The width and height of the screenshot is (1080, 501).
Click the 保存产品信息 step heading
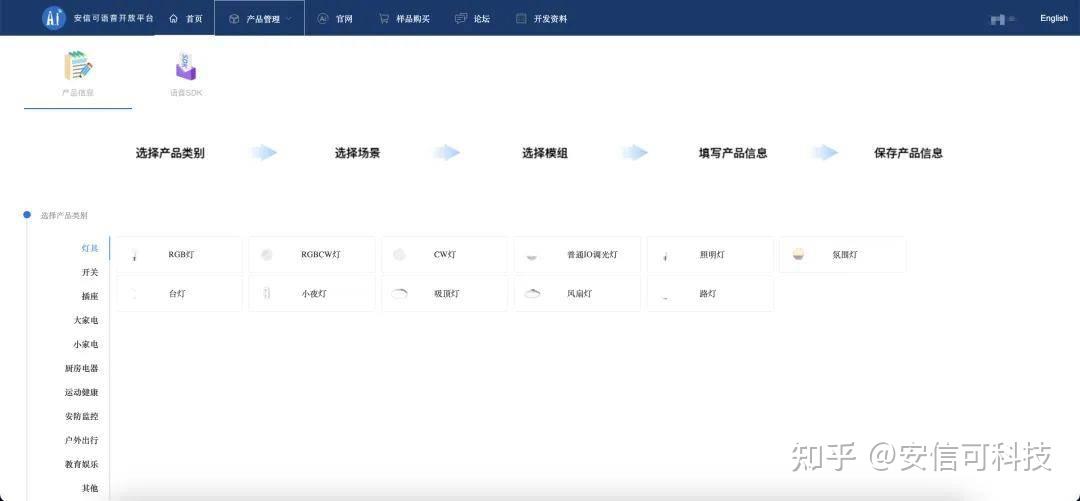coord(908,153)
